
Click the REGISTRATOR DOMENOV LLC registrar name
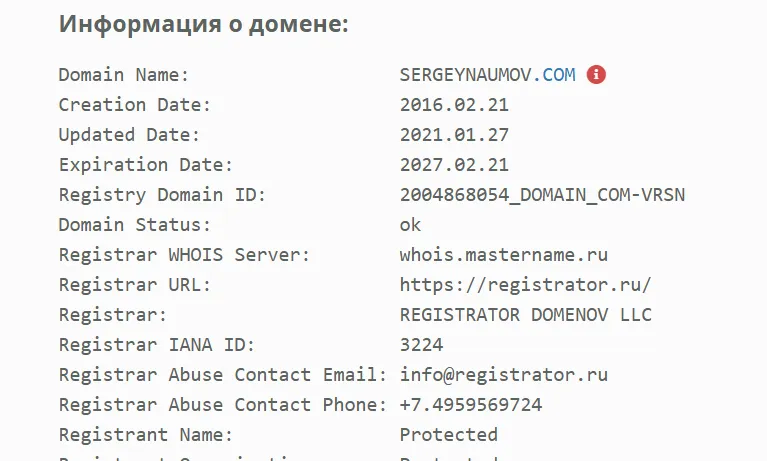coord(526,315)
